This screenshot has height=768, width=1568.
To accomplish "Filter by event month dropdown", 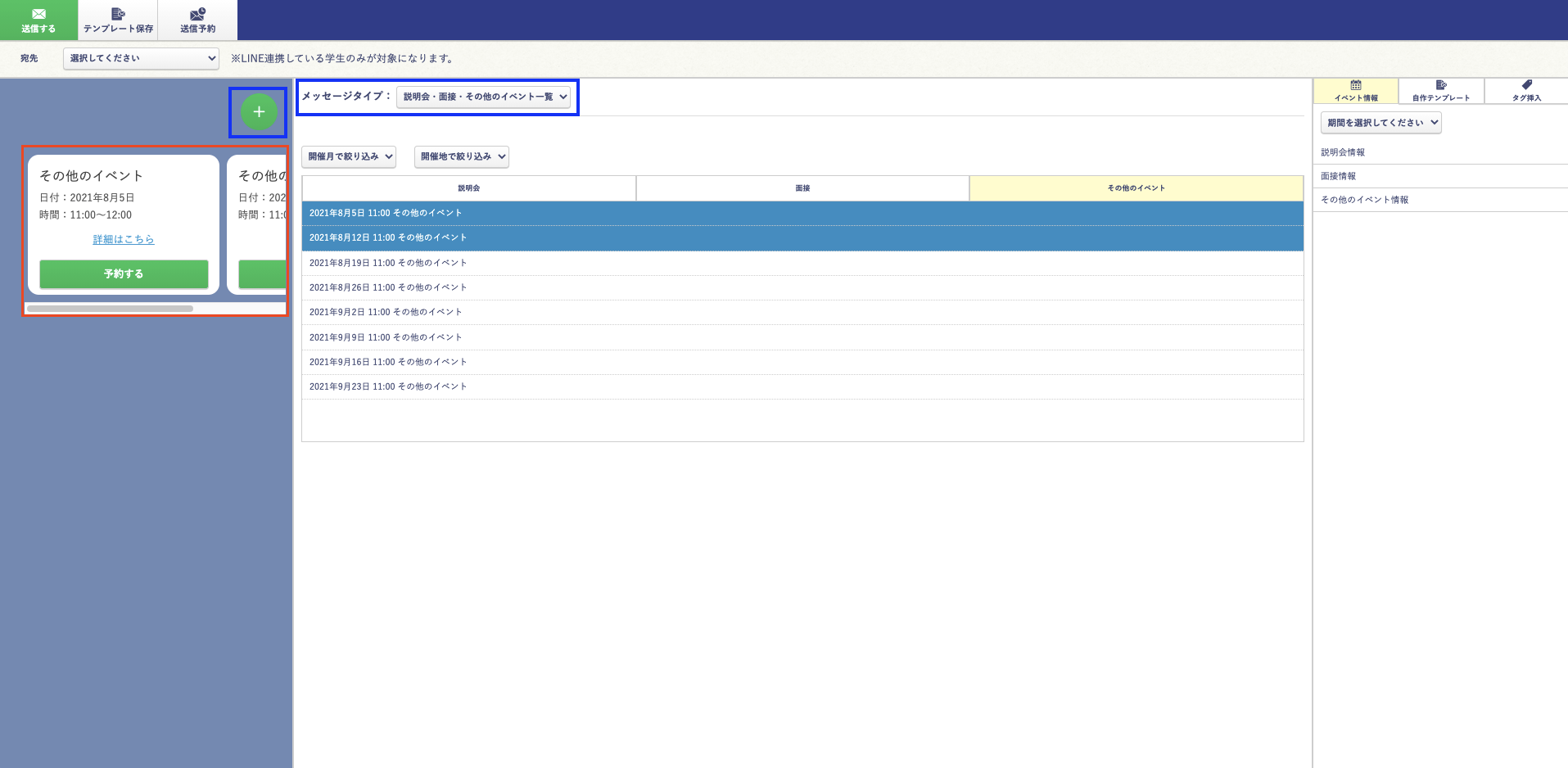I will tap(349, 156).
